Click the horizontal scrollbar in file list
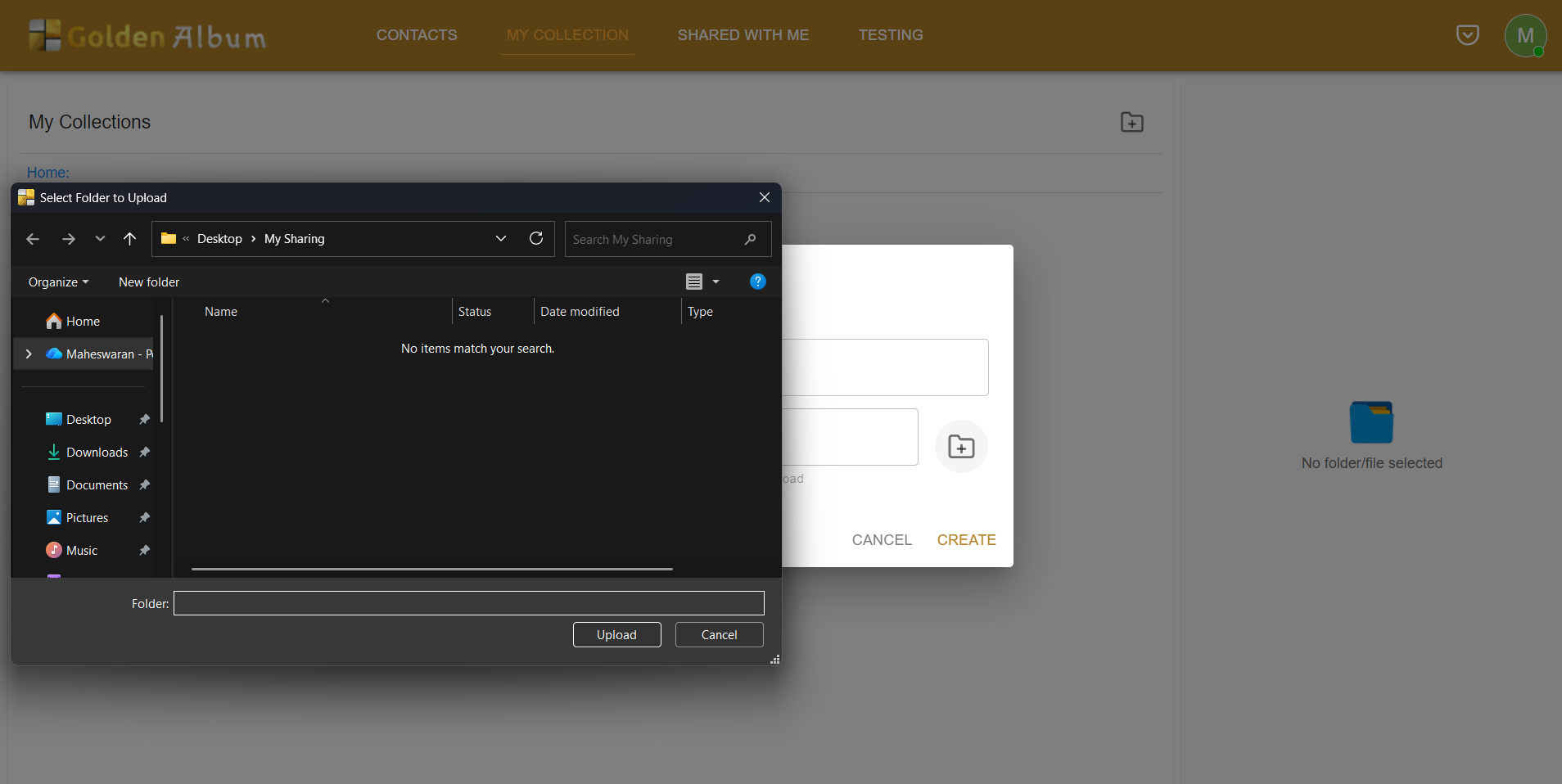The width and height of the screenshot is (1562, 784). pos(431,569)
